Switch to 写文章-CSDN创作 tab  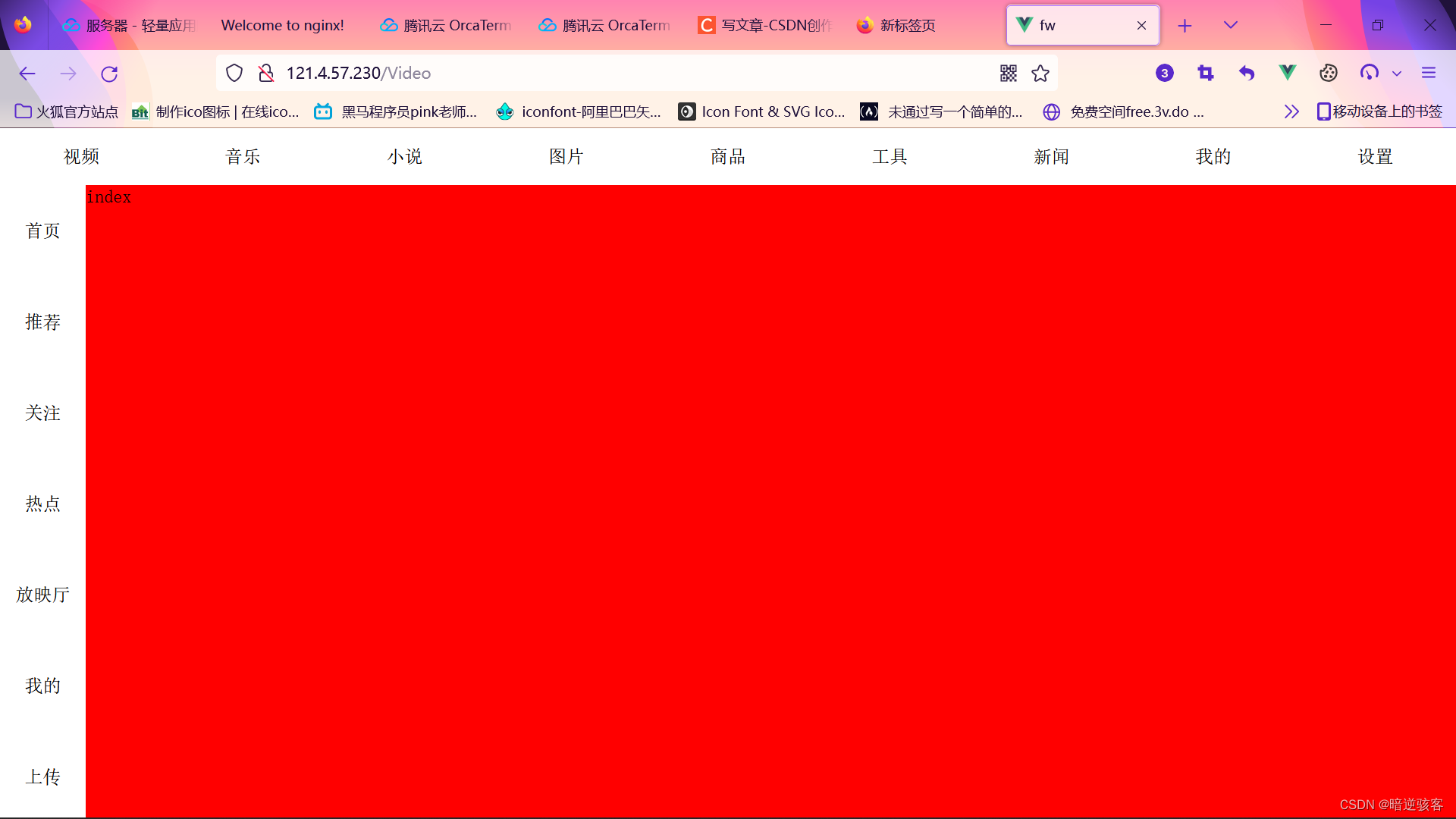pos(766,25)
